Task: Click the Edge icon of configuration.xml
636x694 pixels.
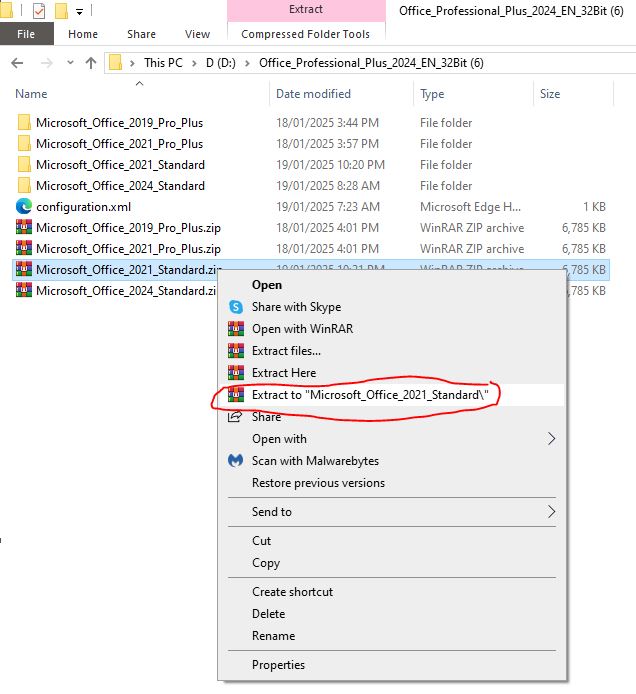Action: pos(24,207)
